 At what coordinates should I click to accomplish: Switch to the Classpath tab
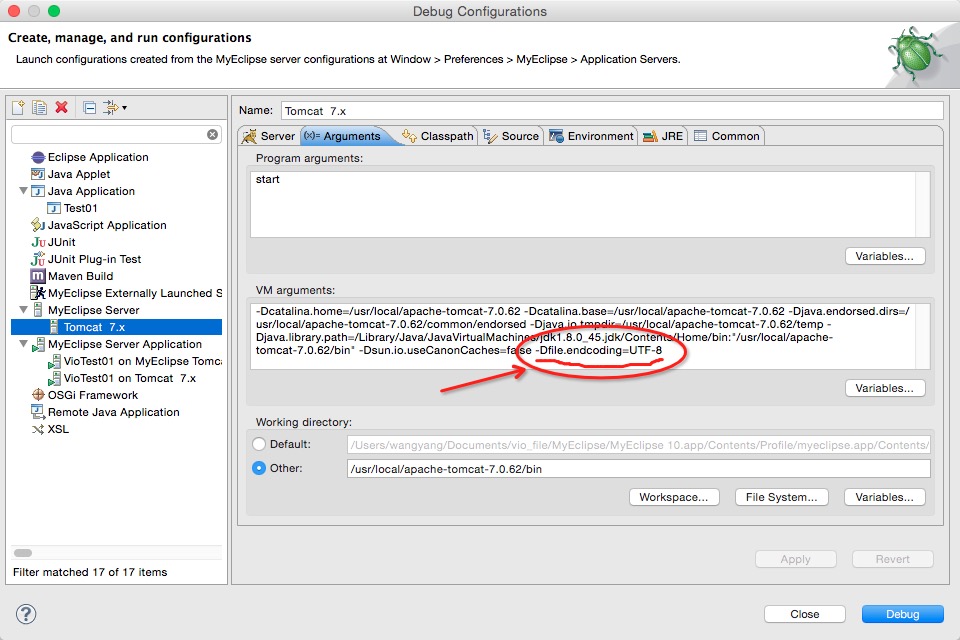pyautogui.click(x=438, y=136)
